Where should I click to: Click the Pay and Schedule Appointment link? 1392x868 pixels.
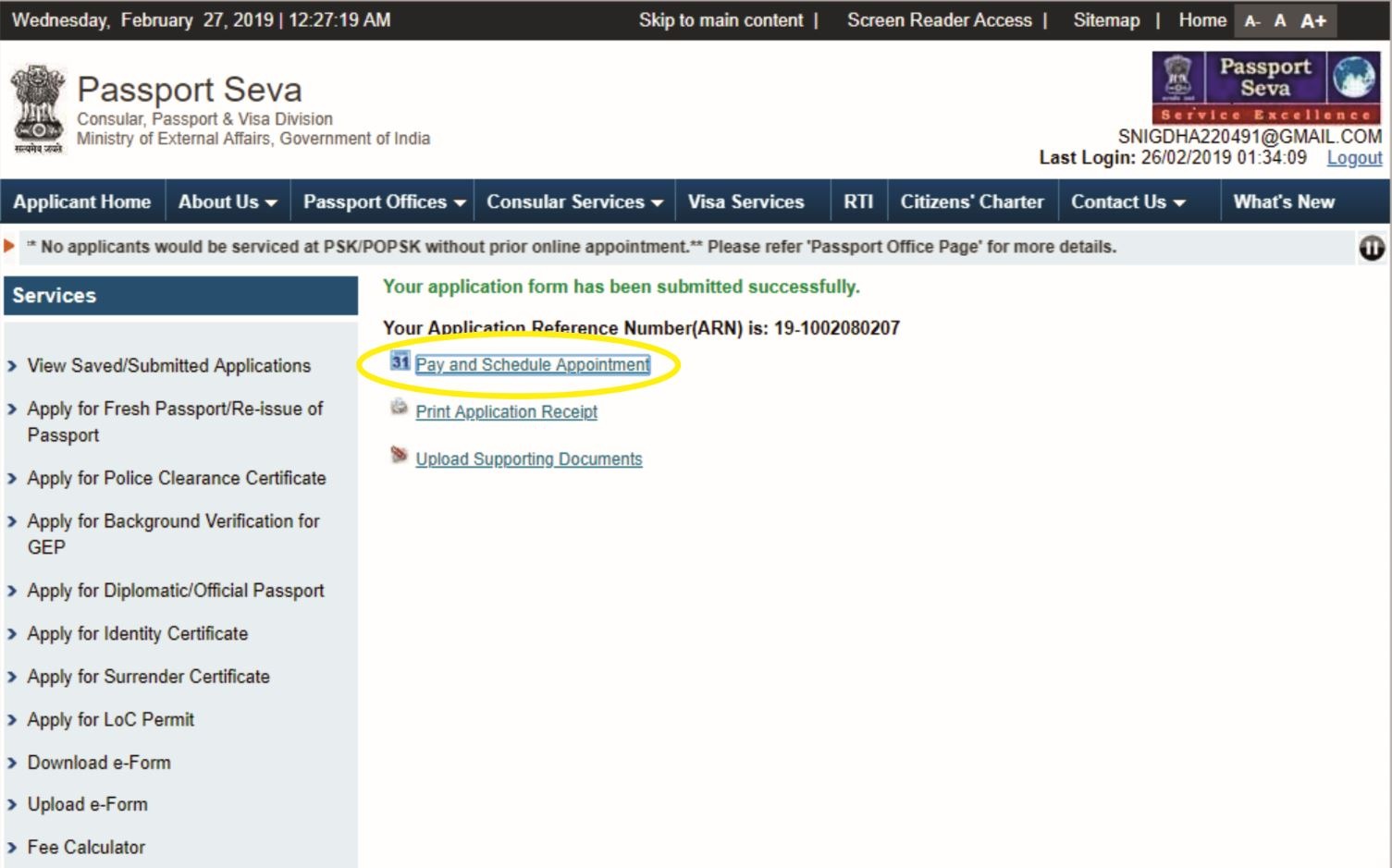point(533,364)
